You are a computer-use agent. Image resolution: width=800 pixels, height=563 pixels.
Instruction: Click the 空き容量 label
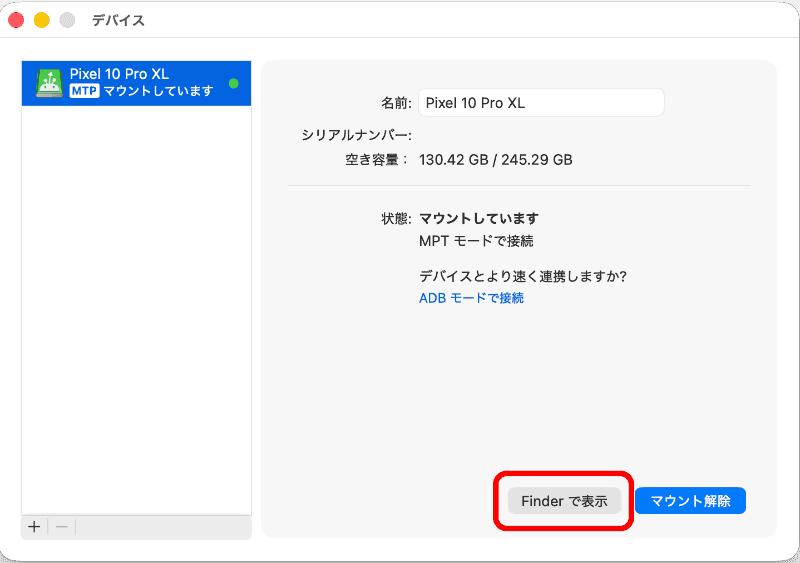click(376, 160)
